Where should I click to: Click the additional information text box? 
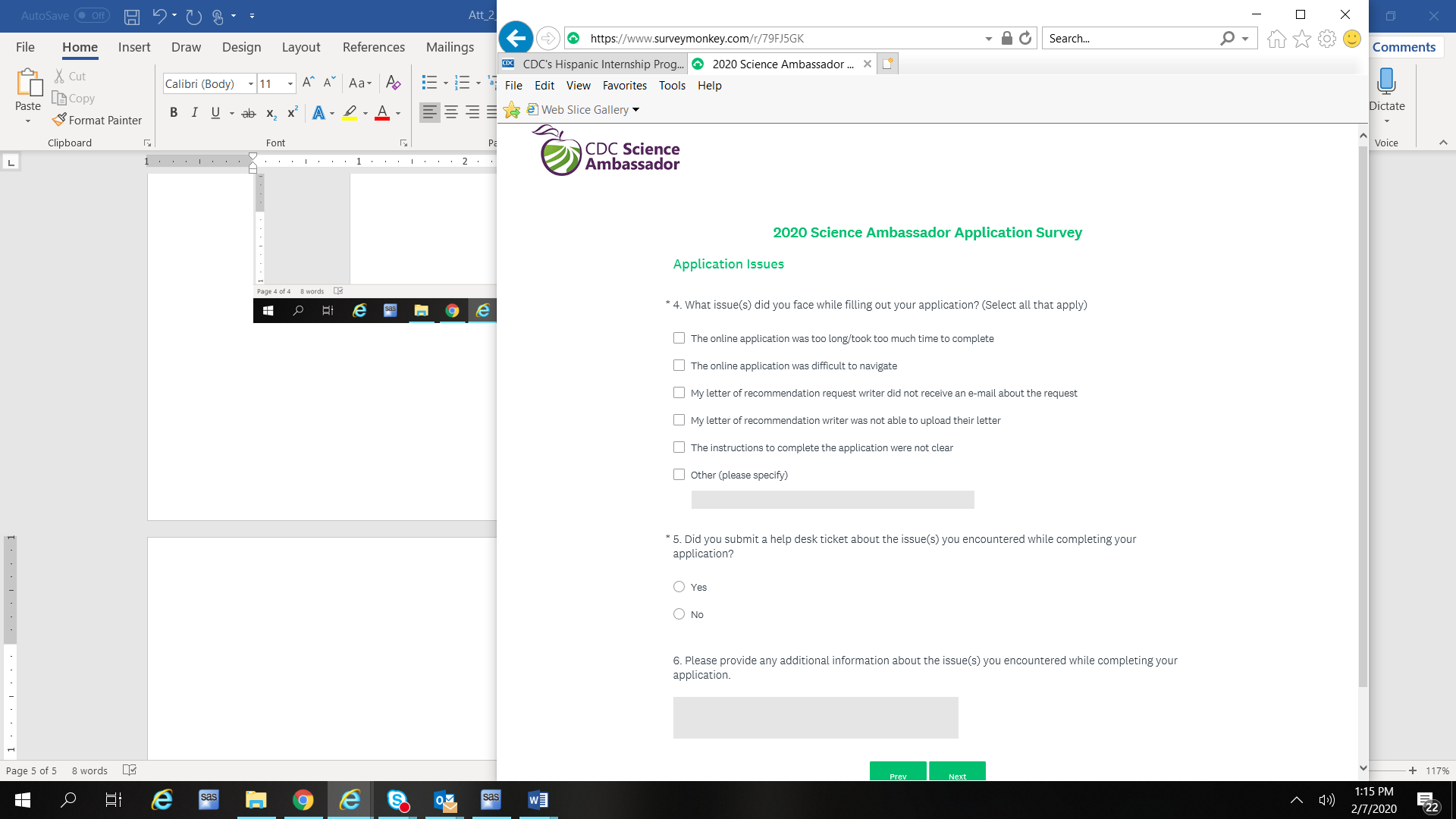[815, 717]
